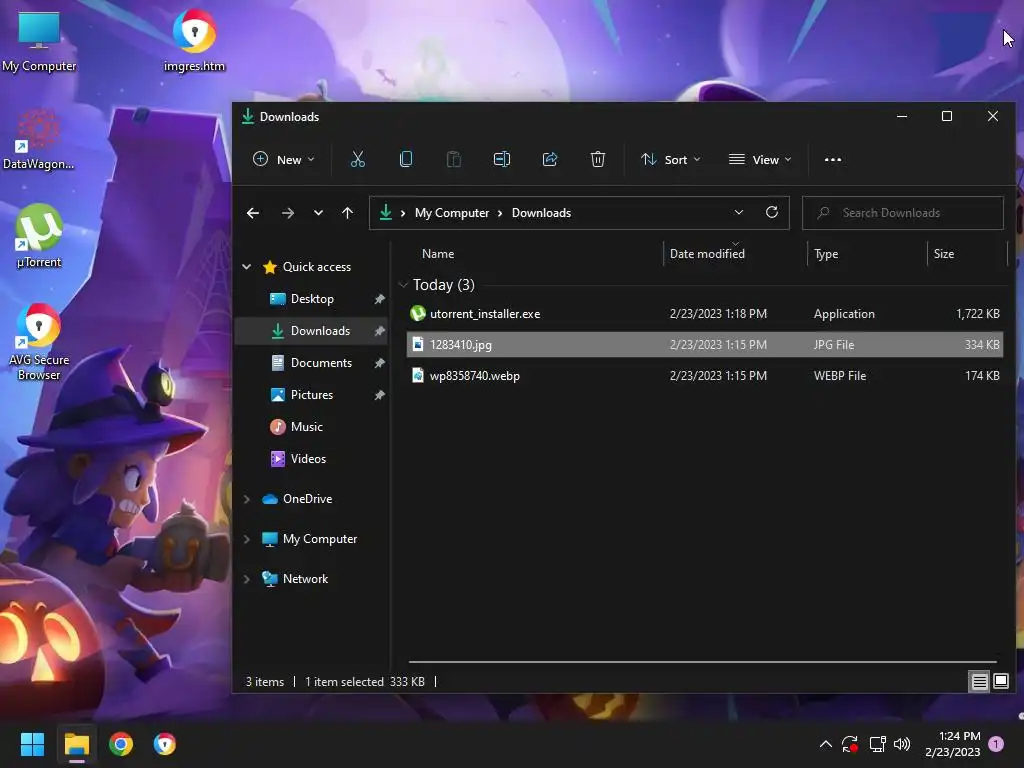Image resolution: width=1024 pixels, height=768 pixels.
Task: Open AVG Secure Browser from taskbar
Action: coord(165,744)
